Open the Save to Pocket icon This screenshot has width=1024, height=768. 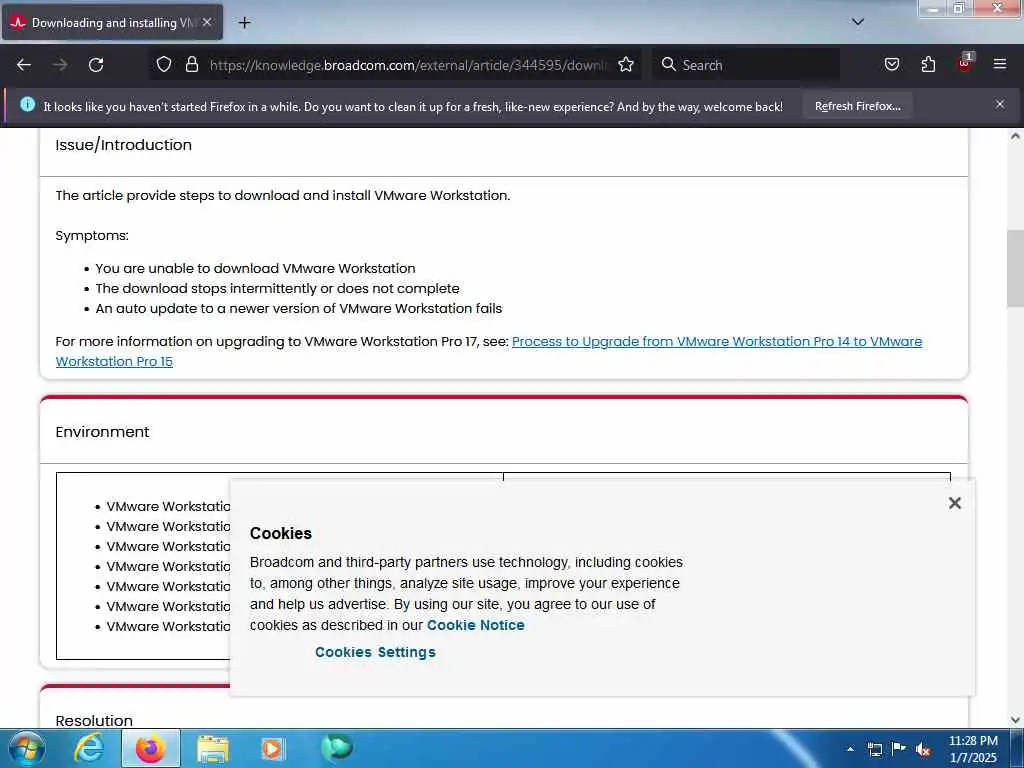(891, 65)
